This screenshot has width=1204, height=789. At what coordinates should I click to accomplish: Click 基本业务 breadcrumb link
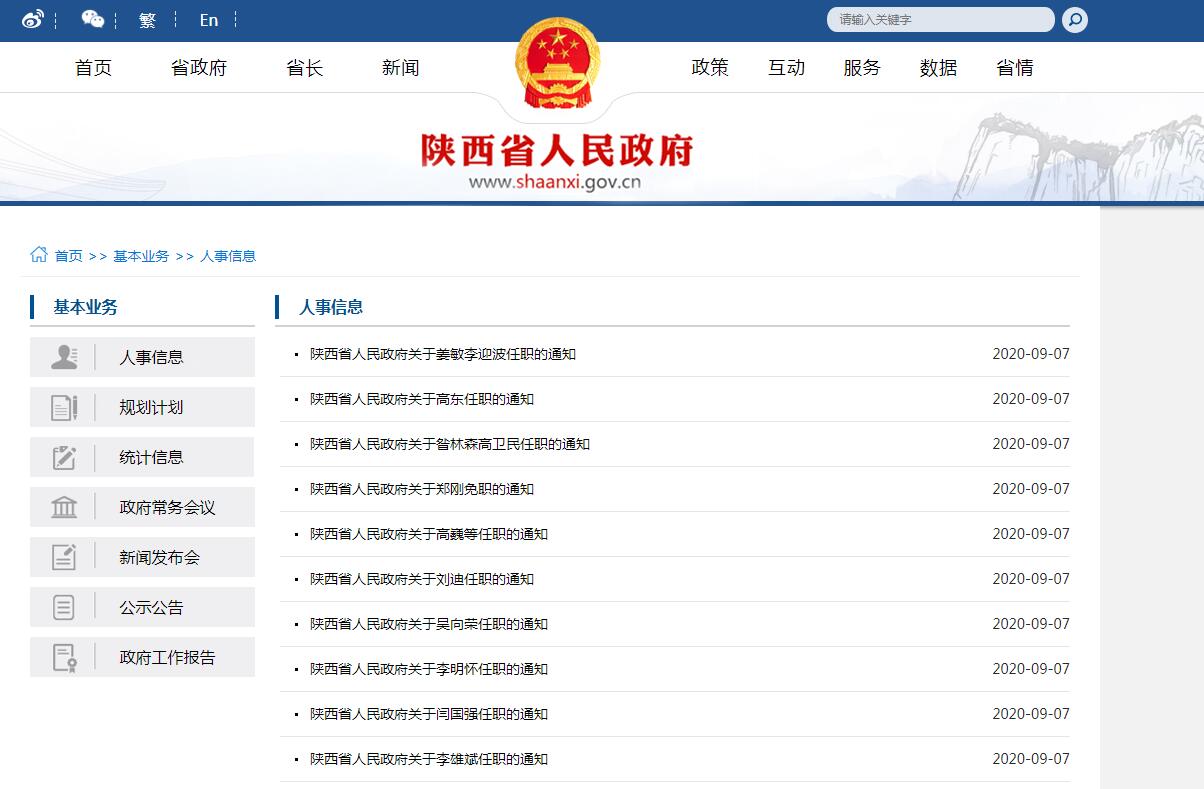click(x=141, y=256)
